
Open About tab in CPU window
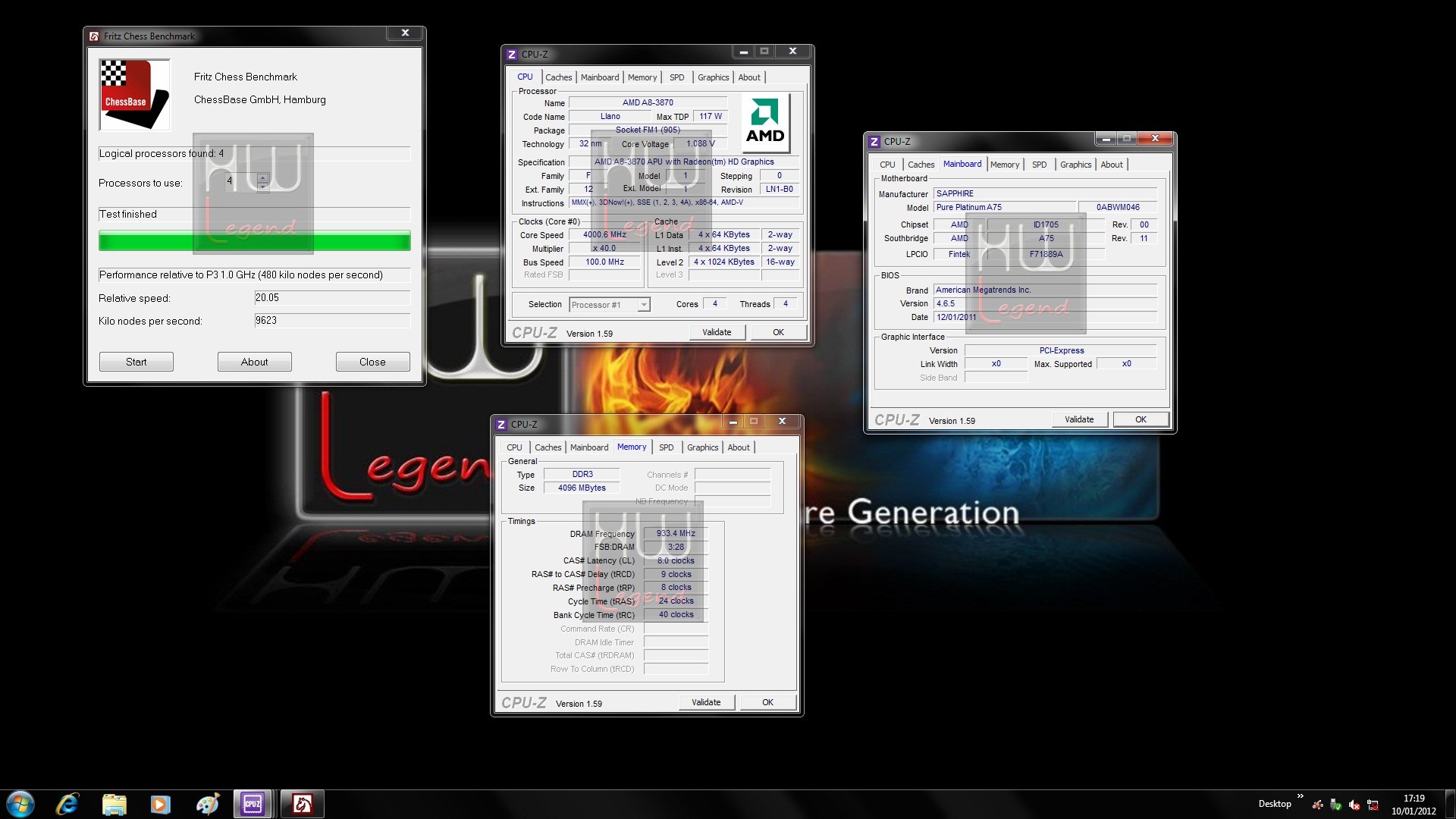click(749, 77)
